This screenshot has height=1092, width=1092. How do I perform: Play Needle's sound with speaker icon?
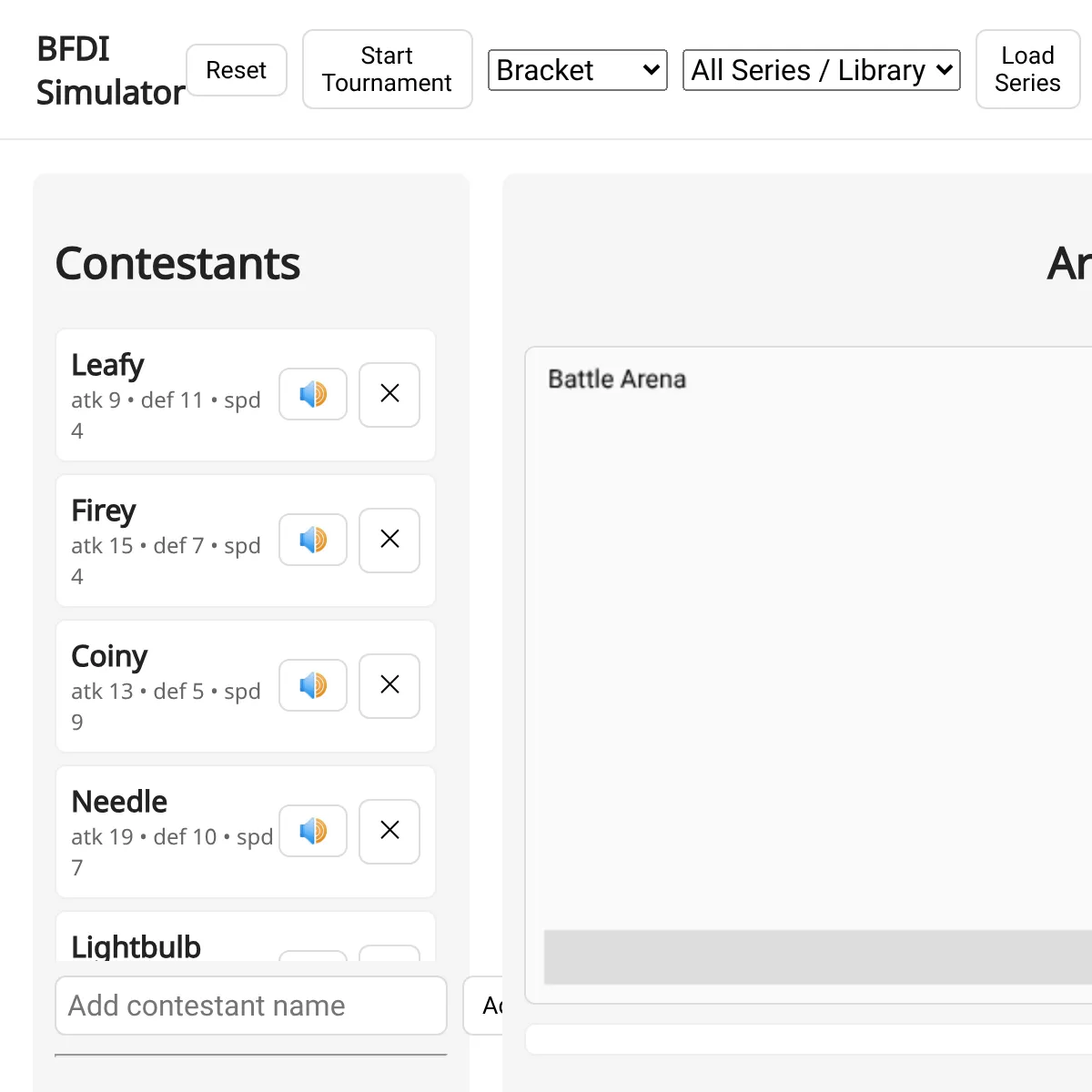pyautogui.click(x=313, y=831)
